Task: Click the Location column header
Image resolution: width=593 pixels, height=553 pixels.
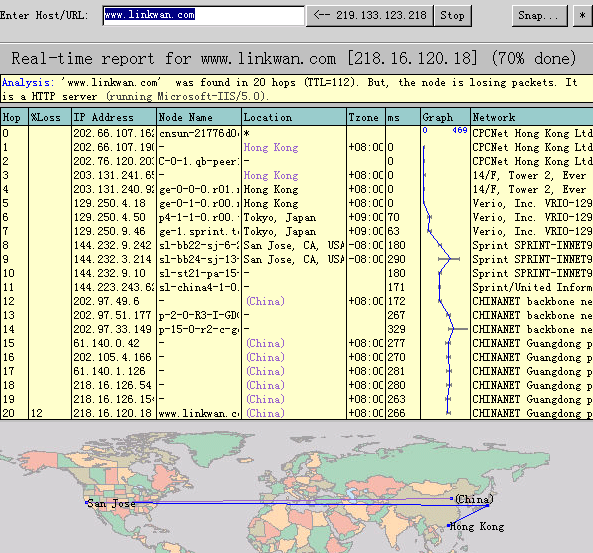Action: 294,117
